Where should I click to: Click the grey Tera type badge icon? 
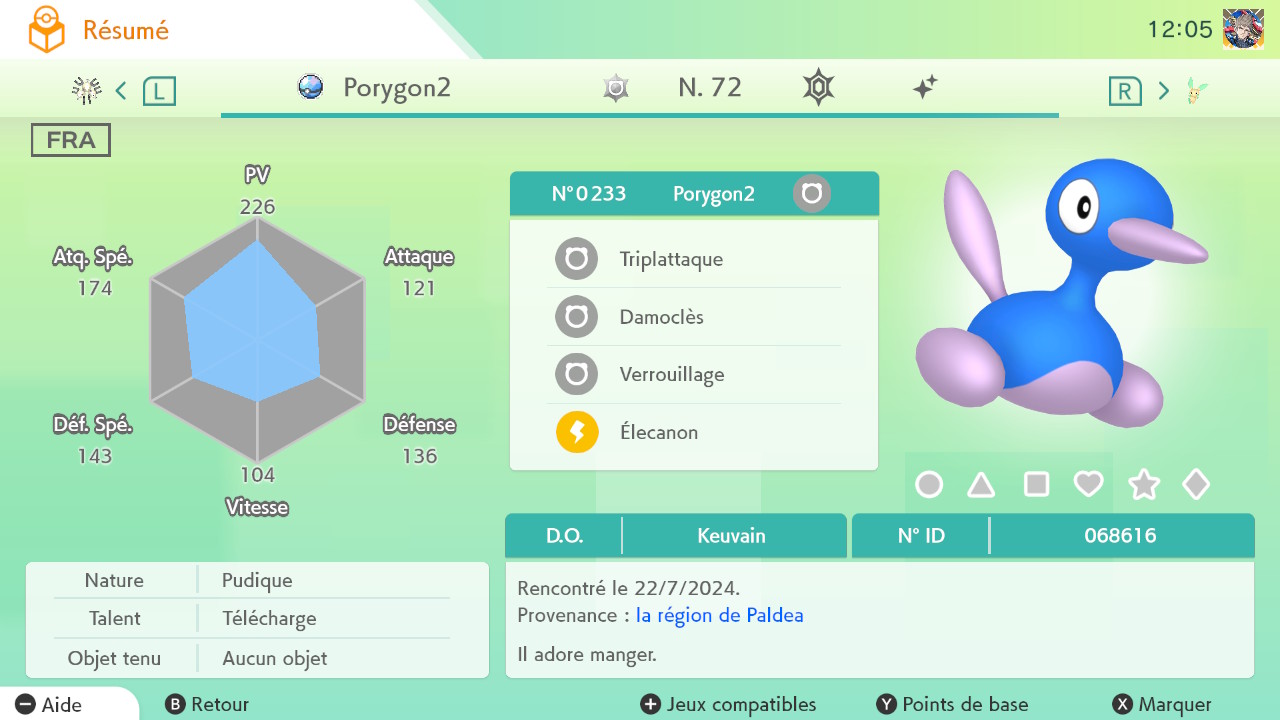click(617, 88)
